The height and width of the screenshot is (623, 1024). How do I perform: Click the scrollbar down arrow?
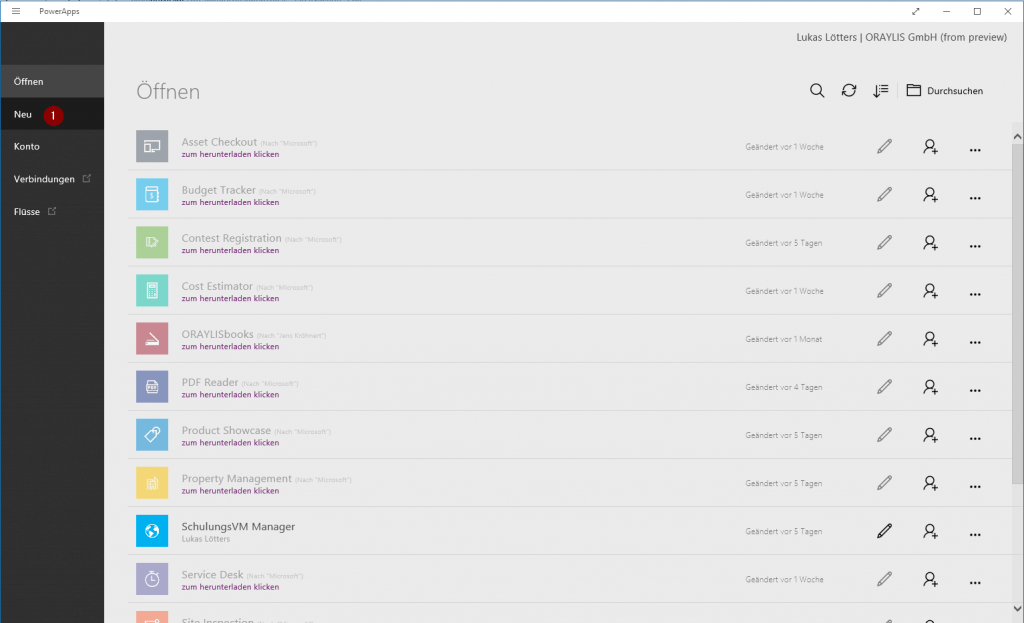(x=1017, y=609)
